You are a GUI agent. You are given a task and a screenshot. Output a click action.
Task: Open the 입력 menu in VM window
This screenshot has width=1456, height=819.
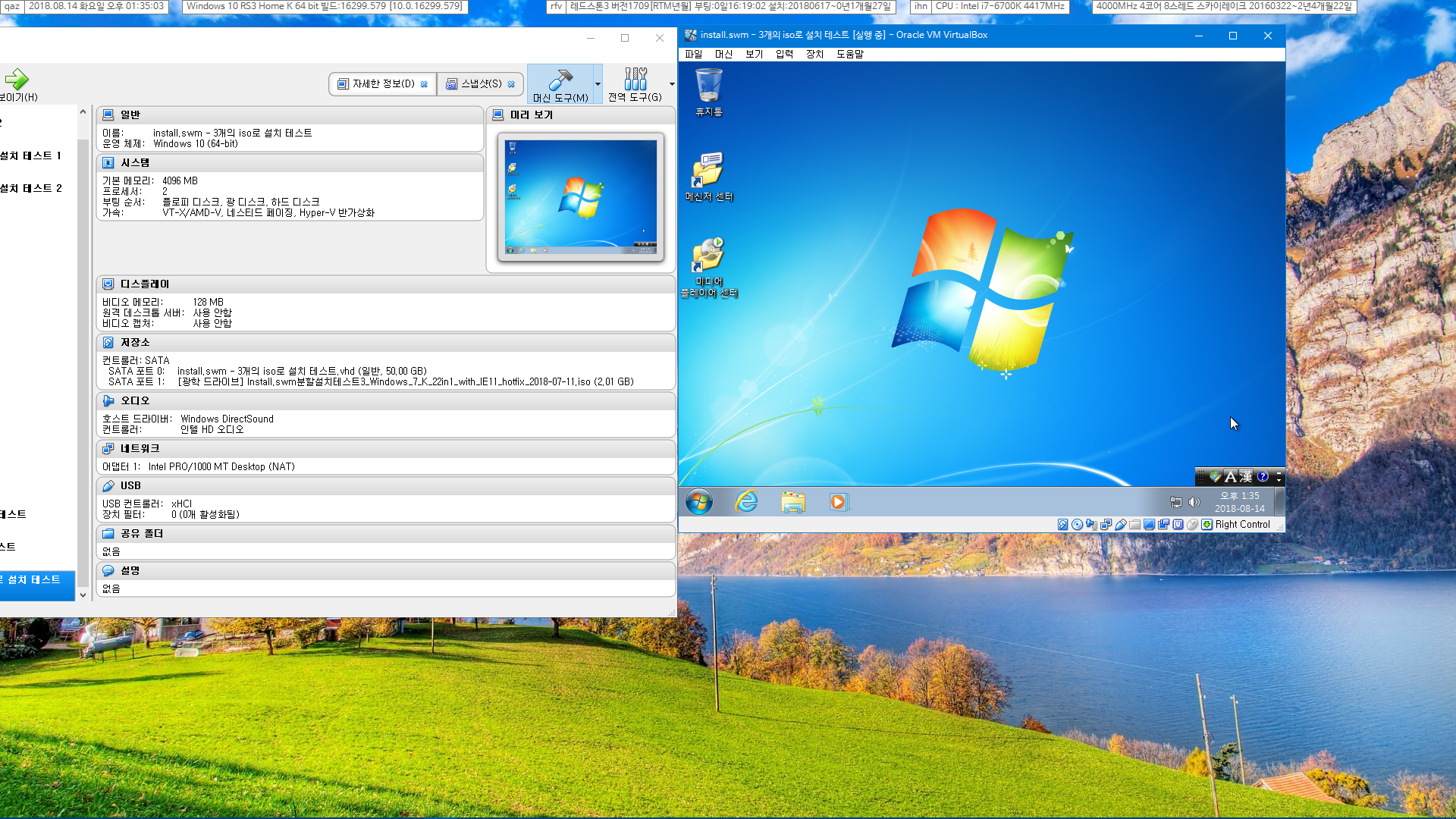[784, 54]
